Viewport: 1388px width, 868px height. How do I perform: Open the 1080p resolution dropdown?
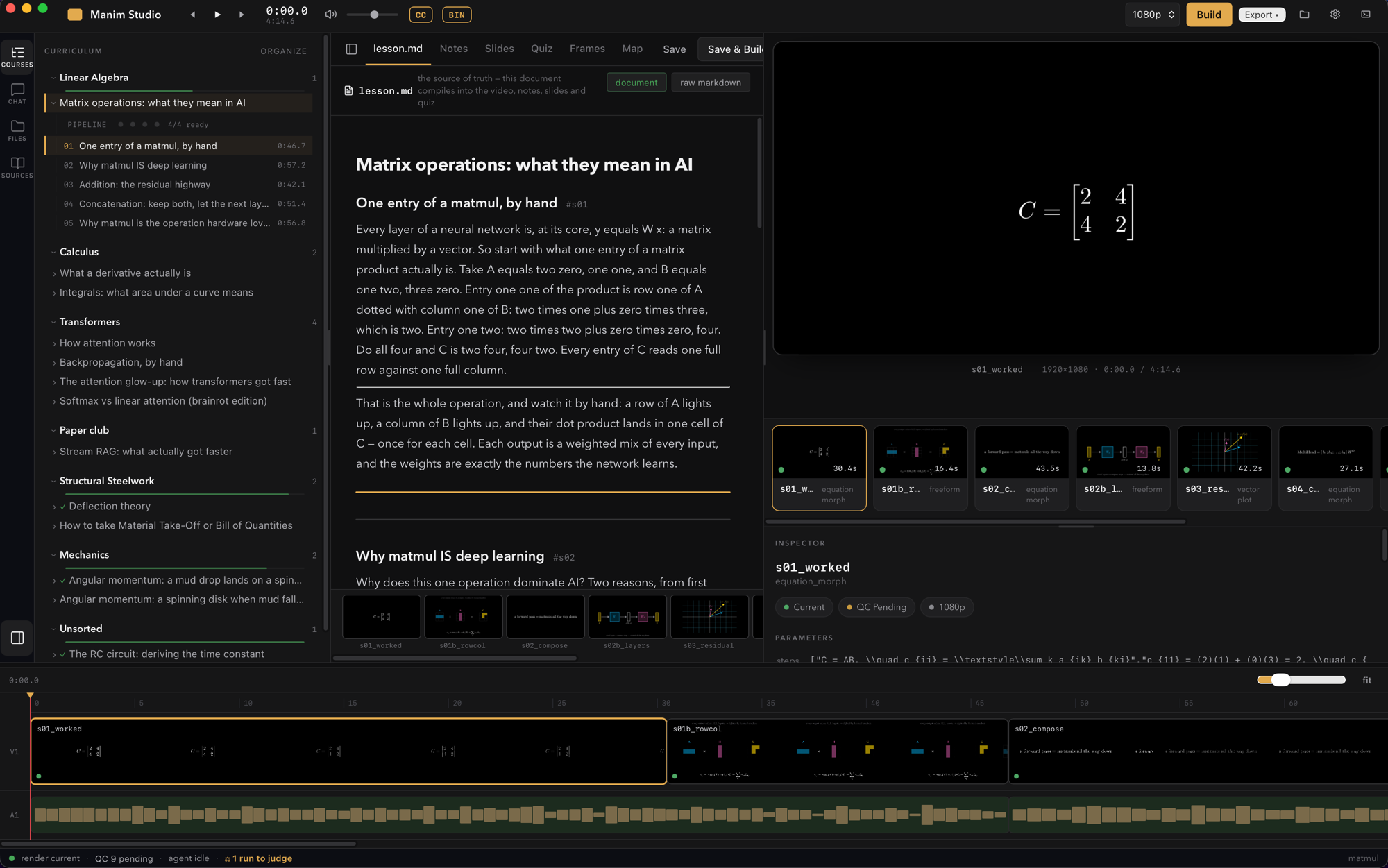coord(1152,15)
